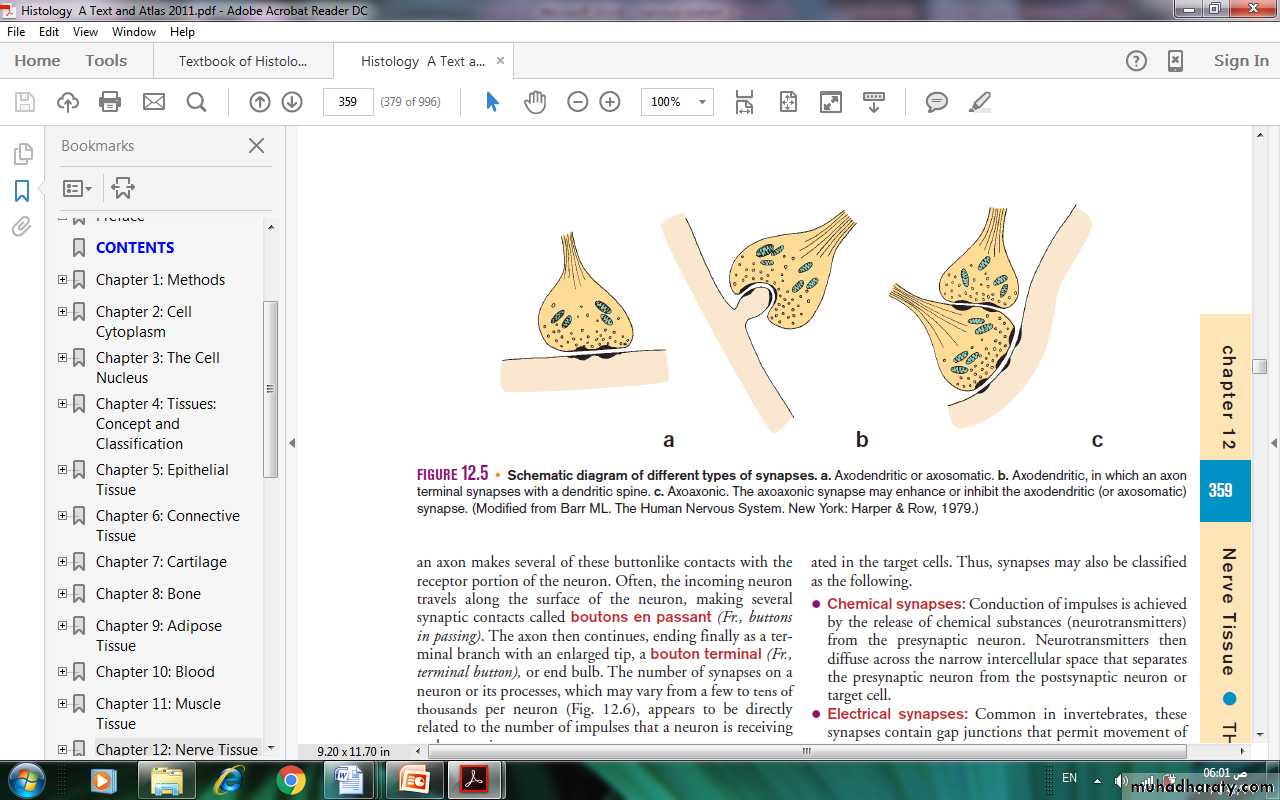Screen dimensions: 1280x800
Task: Expand Chapter 6: Connective Tissue bookmark
Action: (x=62, y=516)
